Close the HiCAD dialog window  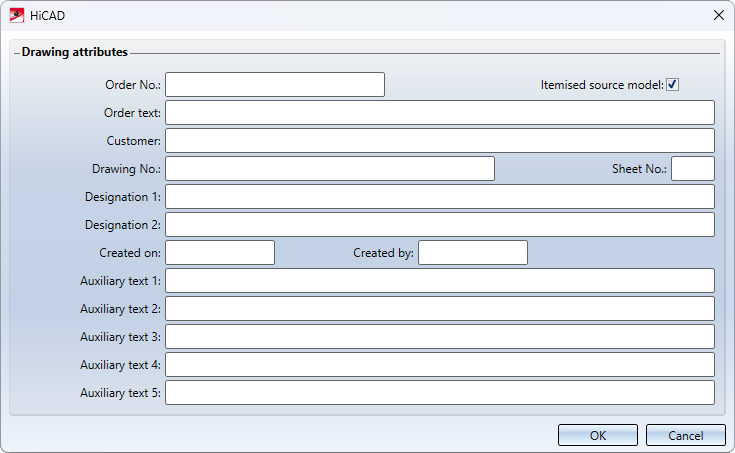(719, 15)
